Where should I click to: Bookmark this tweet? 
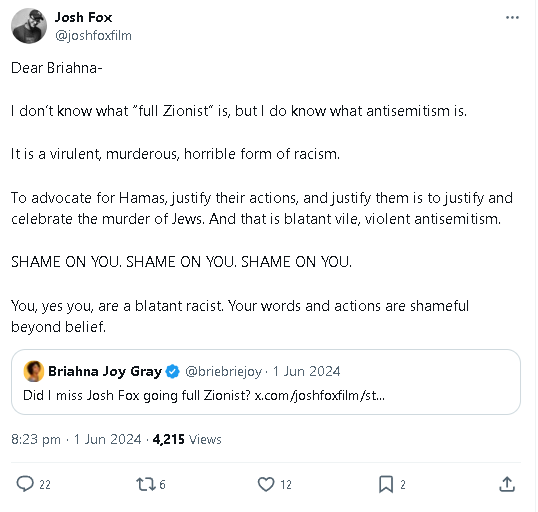(x=386, y=484)
